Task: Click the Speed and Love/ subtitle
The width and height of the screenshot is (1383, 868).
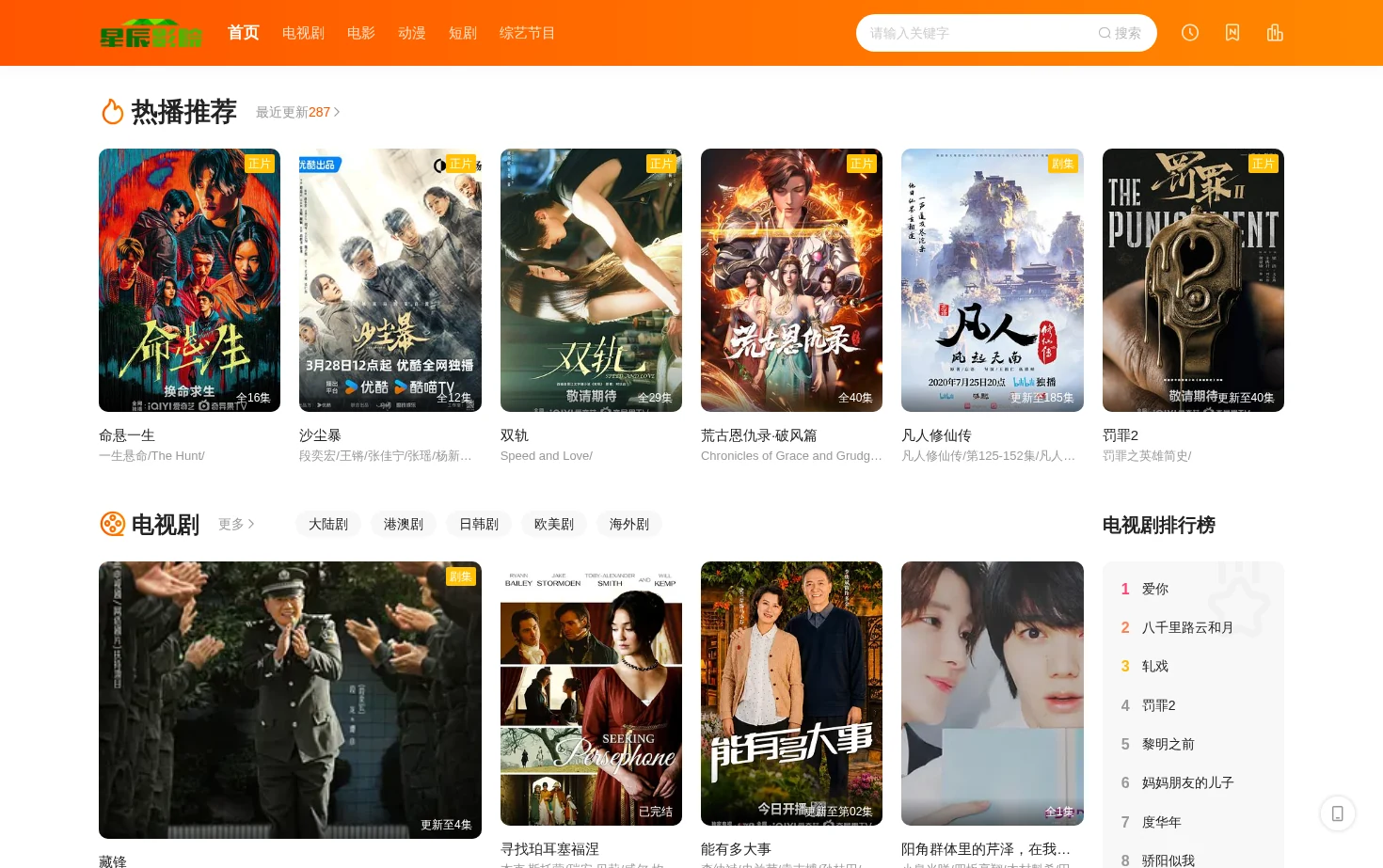Action: pos(547,456)
